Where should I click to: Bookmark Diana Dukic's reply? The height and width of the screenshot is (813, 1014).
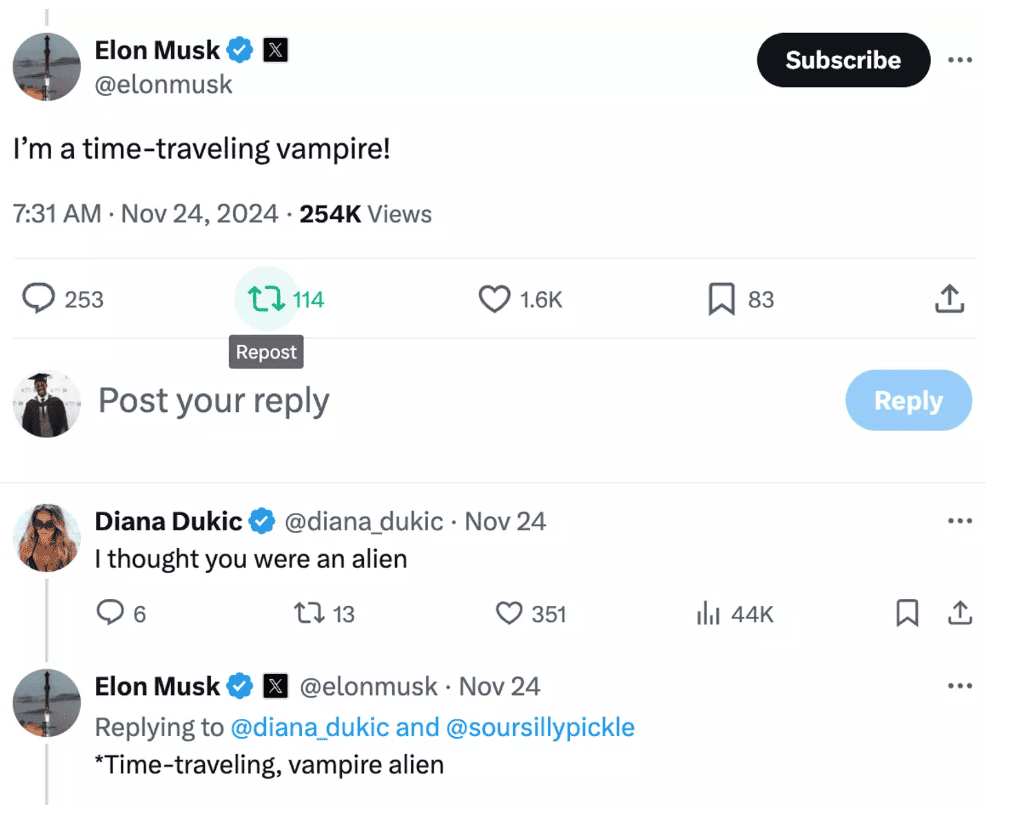point(907,614)
